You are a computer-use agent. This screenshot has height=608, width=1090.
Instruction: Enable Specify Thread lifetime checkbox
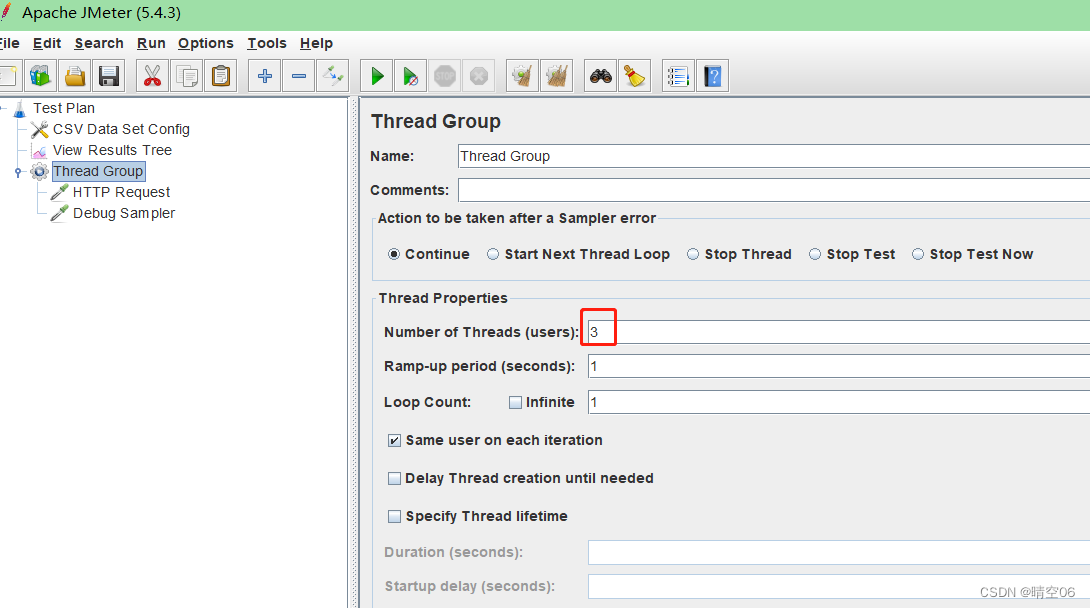(394, 516)
